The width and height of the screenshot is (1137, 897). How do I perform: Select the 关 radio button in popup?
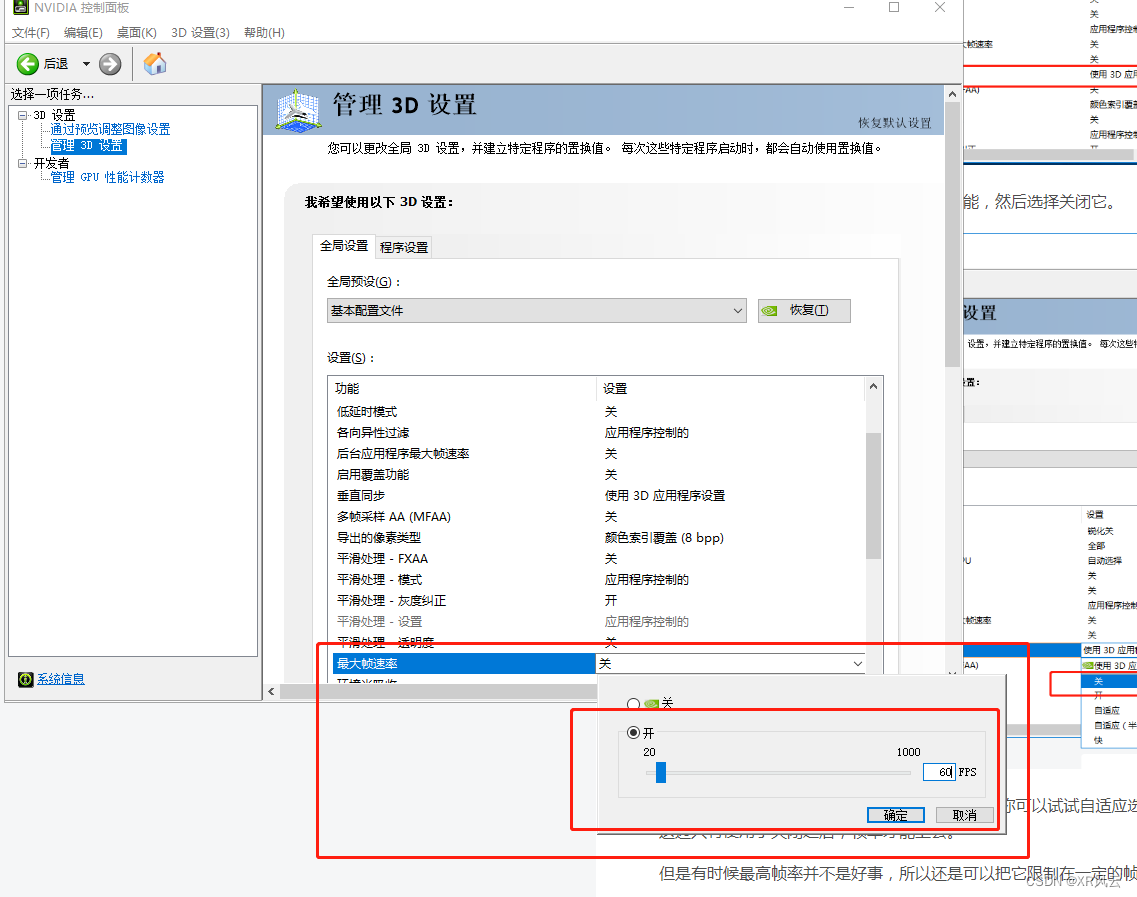(633, 703)
